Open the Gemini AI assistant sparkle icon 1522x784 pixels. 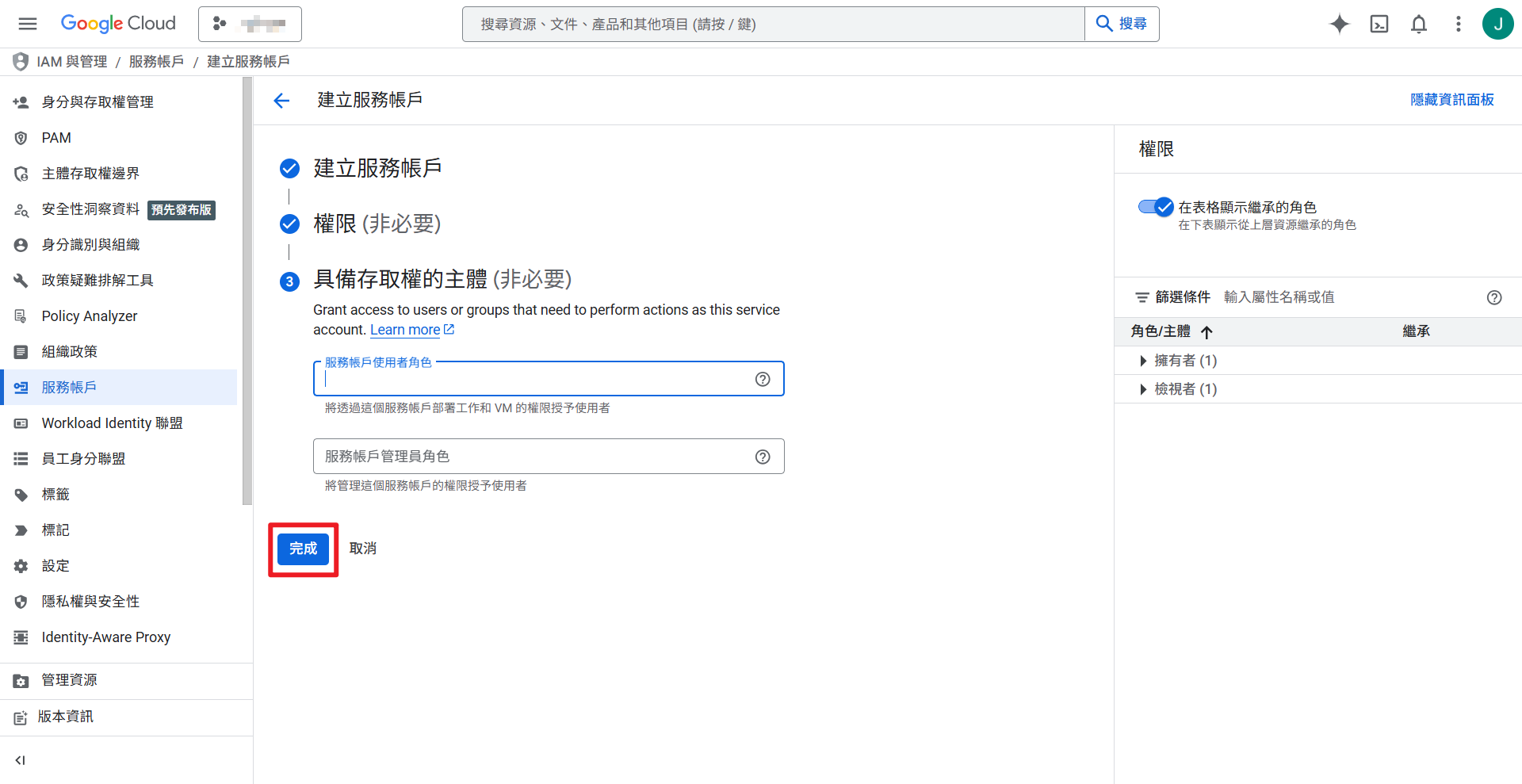(1339, 24)
